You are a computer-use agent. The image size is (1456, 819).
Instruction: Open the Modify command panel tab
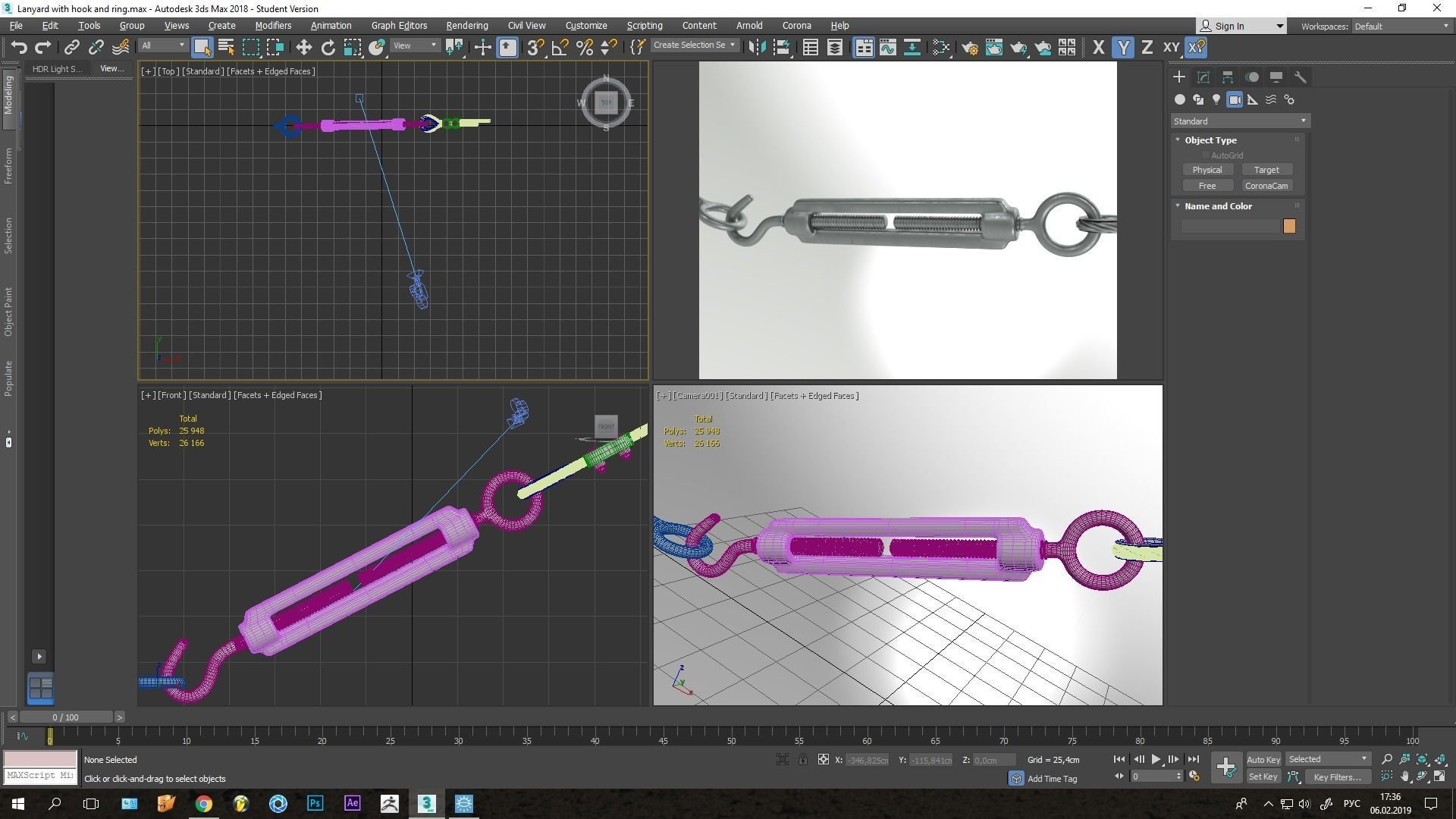point(1203,77)
